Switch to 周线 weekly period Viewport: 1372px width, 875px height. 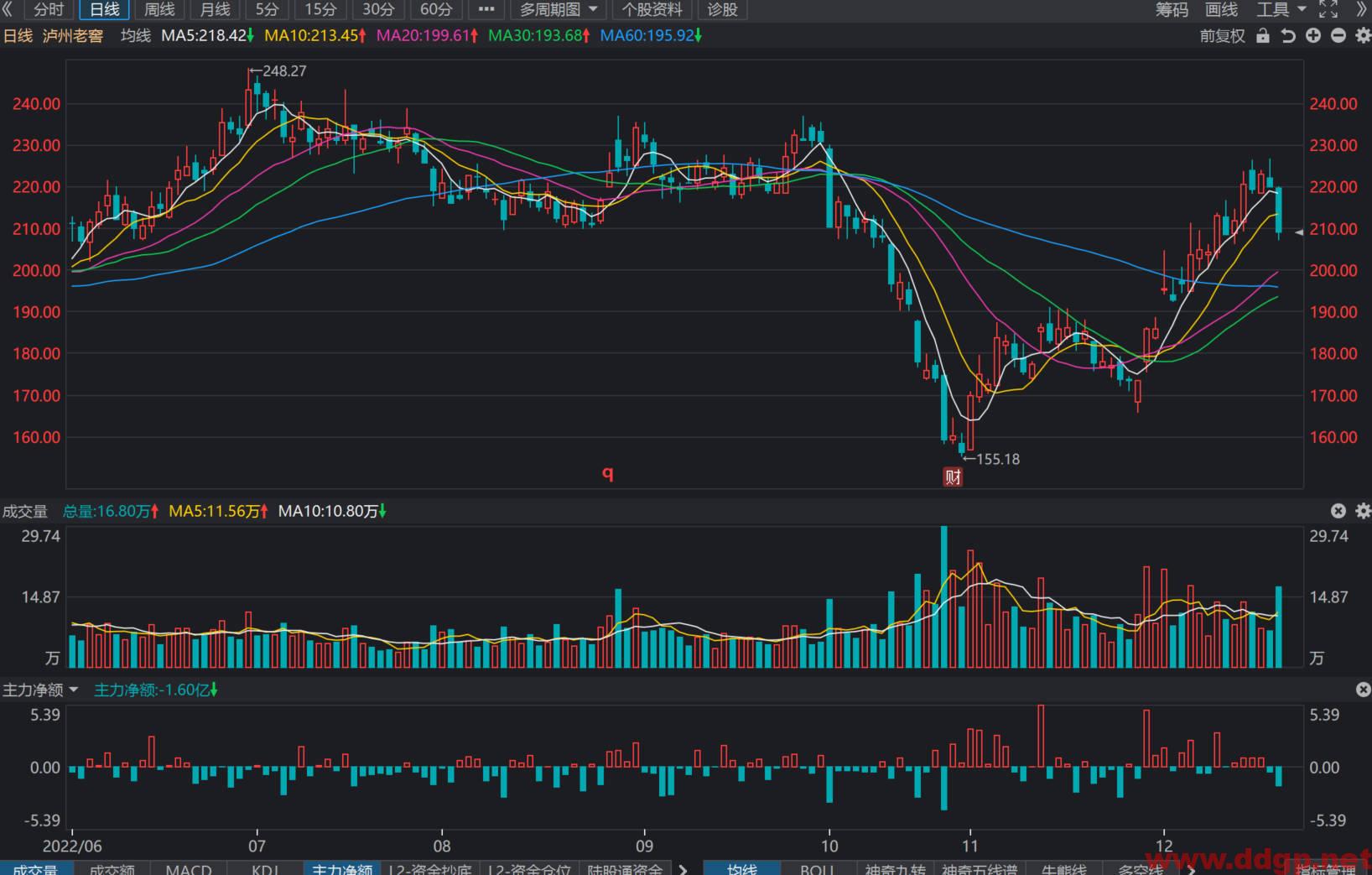pyautogui.click(x=159, y=10)
